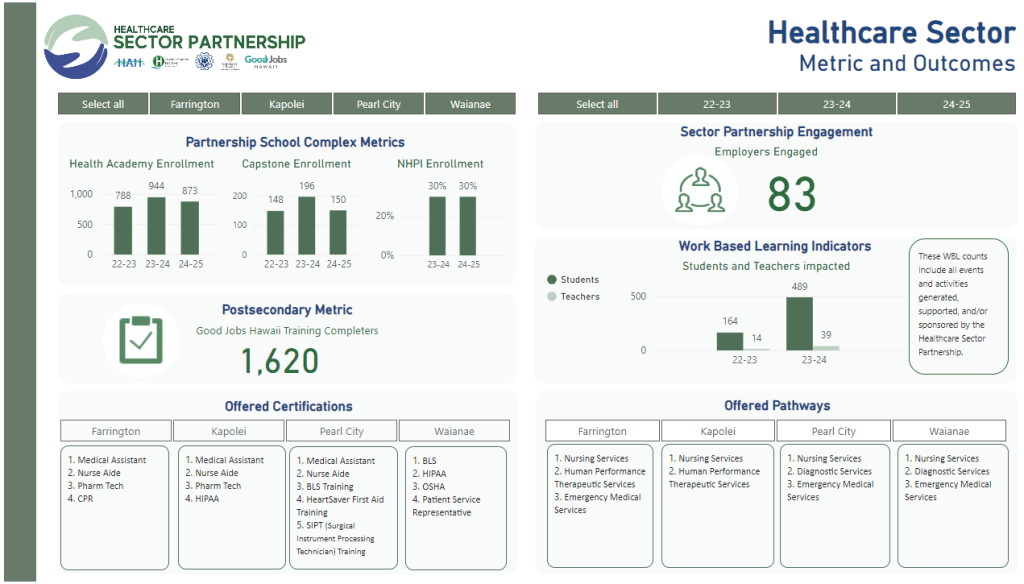Click 'HeartSaver First Aid Training' certification
This screenshot has width=1024, height=584.
pos(340,506)
